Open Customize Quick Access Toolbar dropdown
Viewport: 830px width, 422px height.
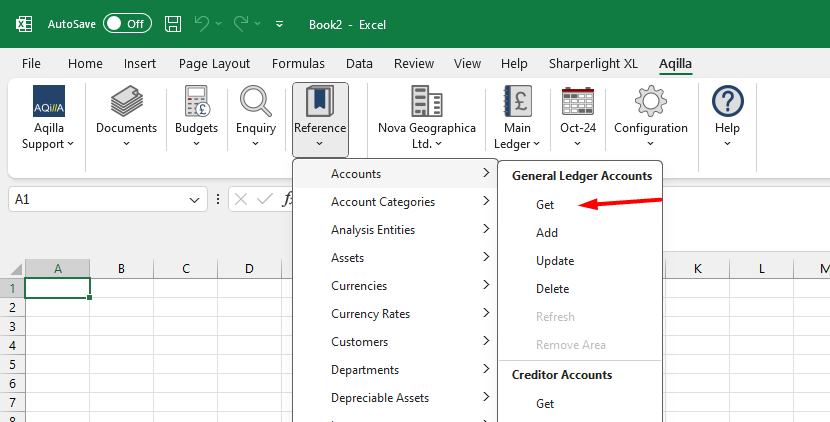pos(279,23)
